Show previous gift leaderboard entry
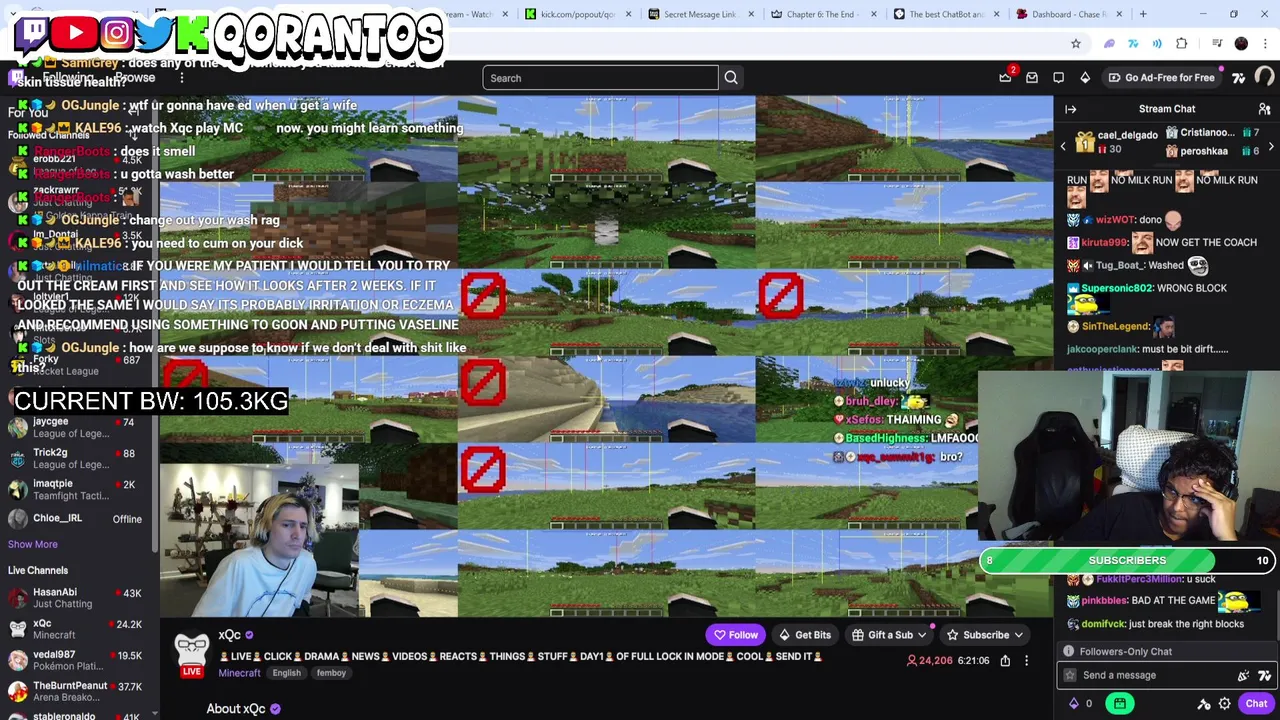The image size is (1280, 720). click(1063, 146)
